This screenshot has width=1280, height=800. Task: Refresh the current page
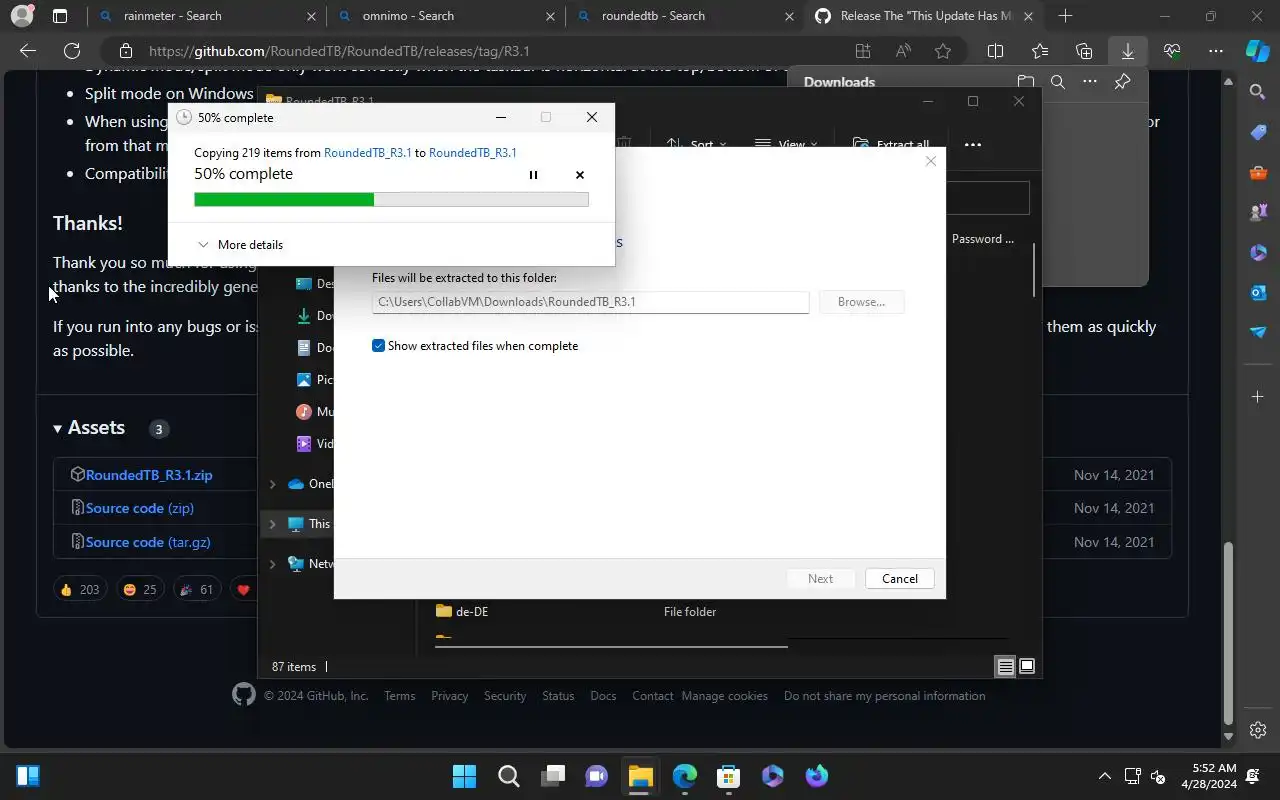click(x=72, y=51)
